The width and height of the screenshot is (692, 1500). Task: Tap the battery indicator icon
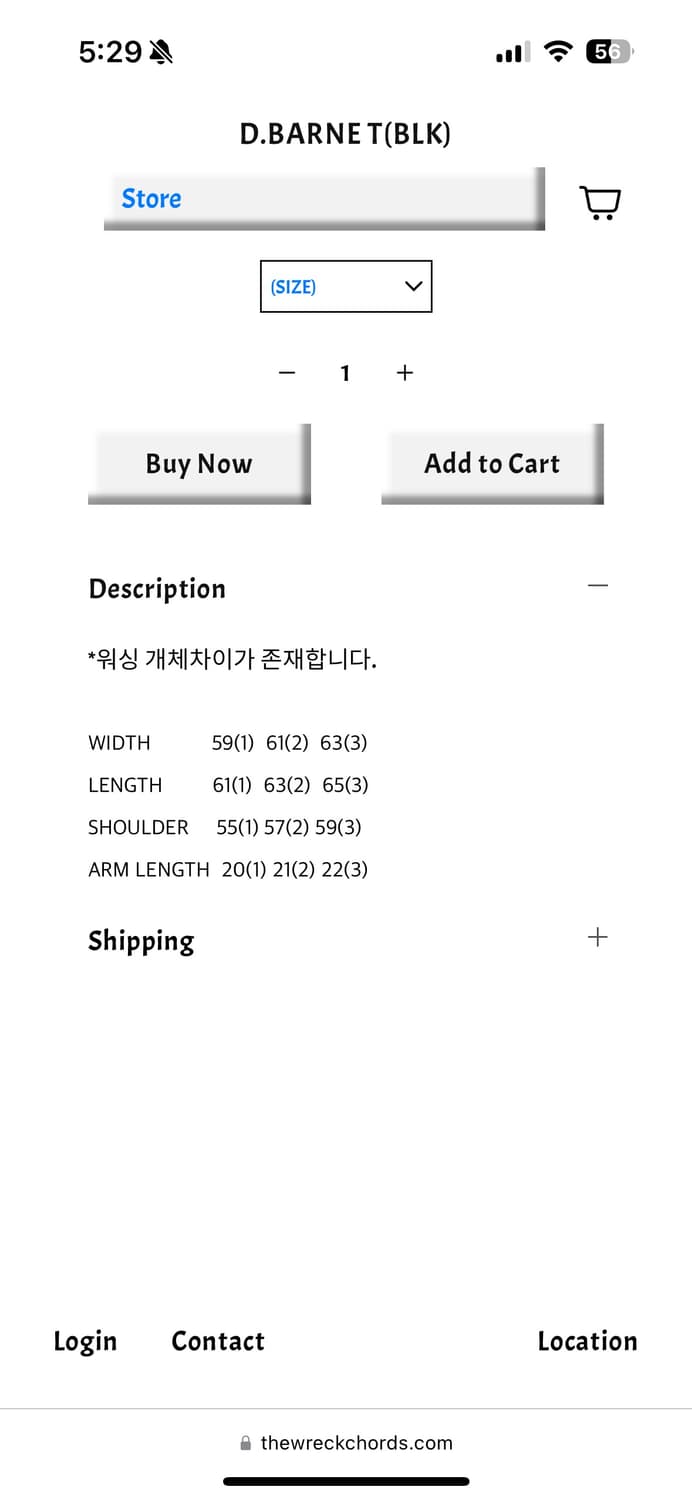click(x=609, y=52)
